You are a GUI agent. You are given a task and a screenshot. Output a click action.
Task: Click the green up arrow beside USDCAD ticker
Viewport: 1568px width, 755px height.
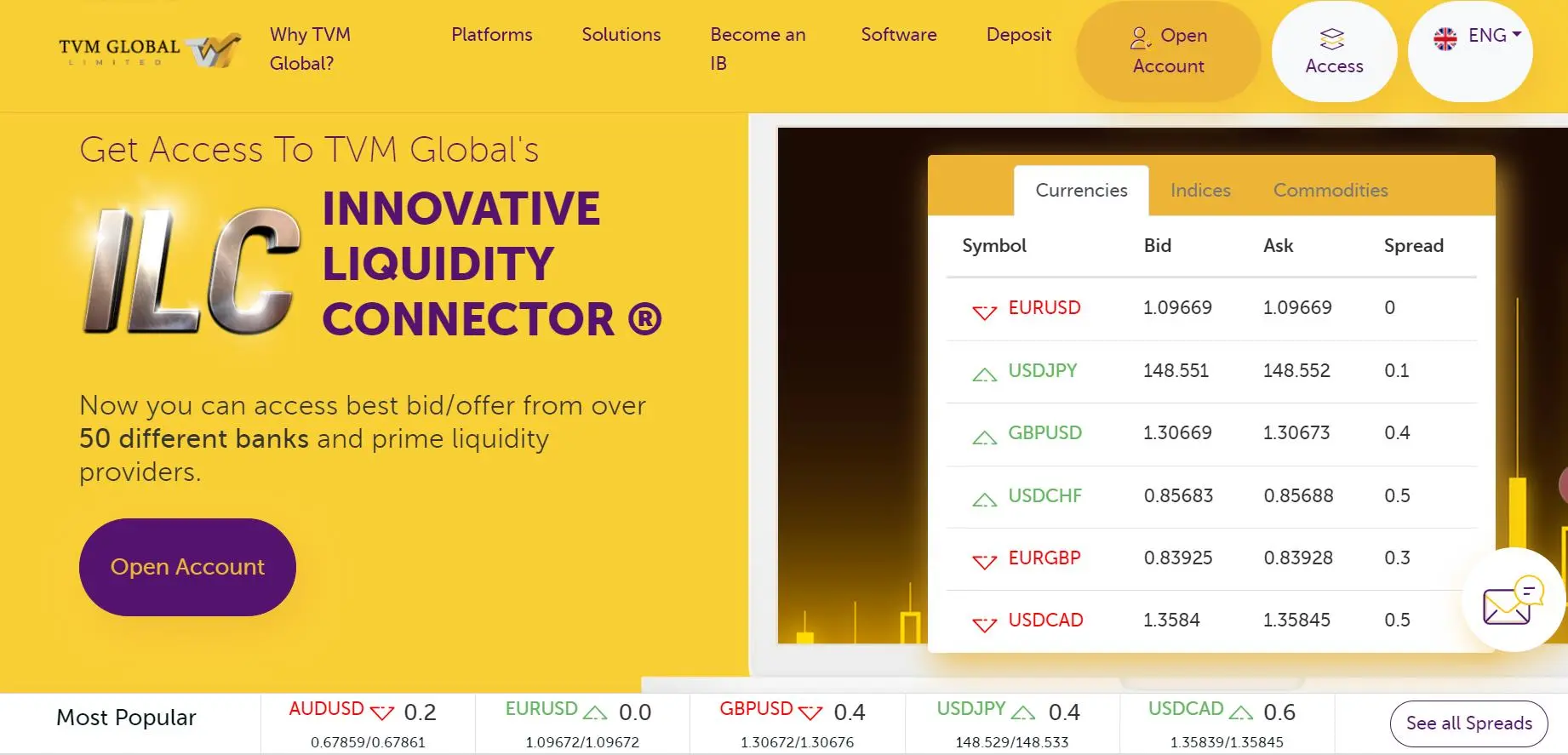pos(1241,712)
